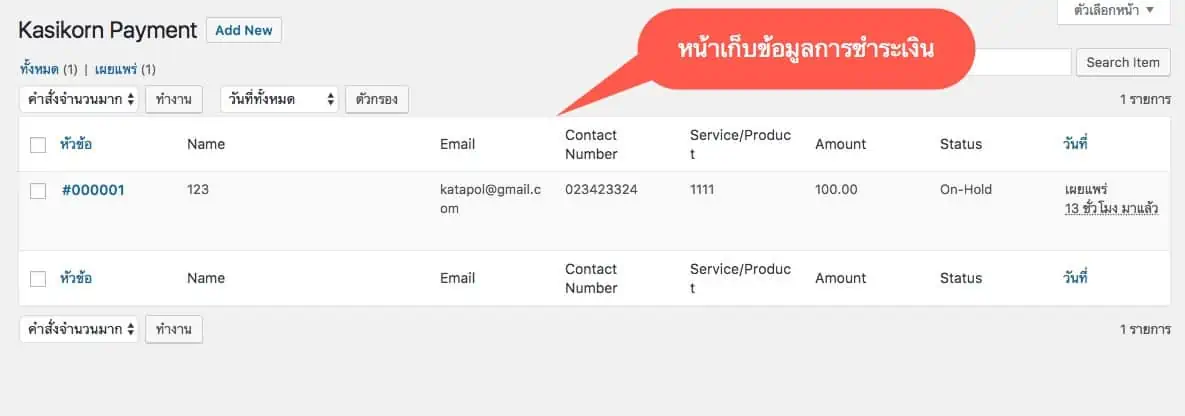Click the Add New button
The image size is (1185, 416).
243,30
